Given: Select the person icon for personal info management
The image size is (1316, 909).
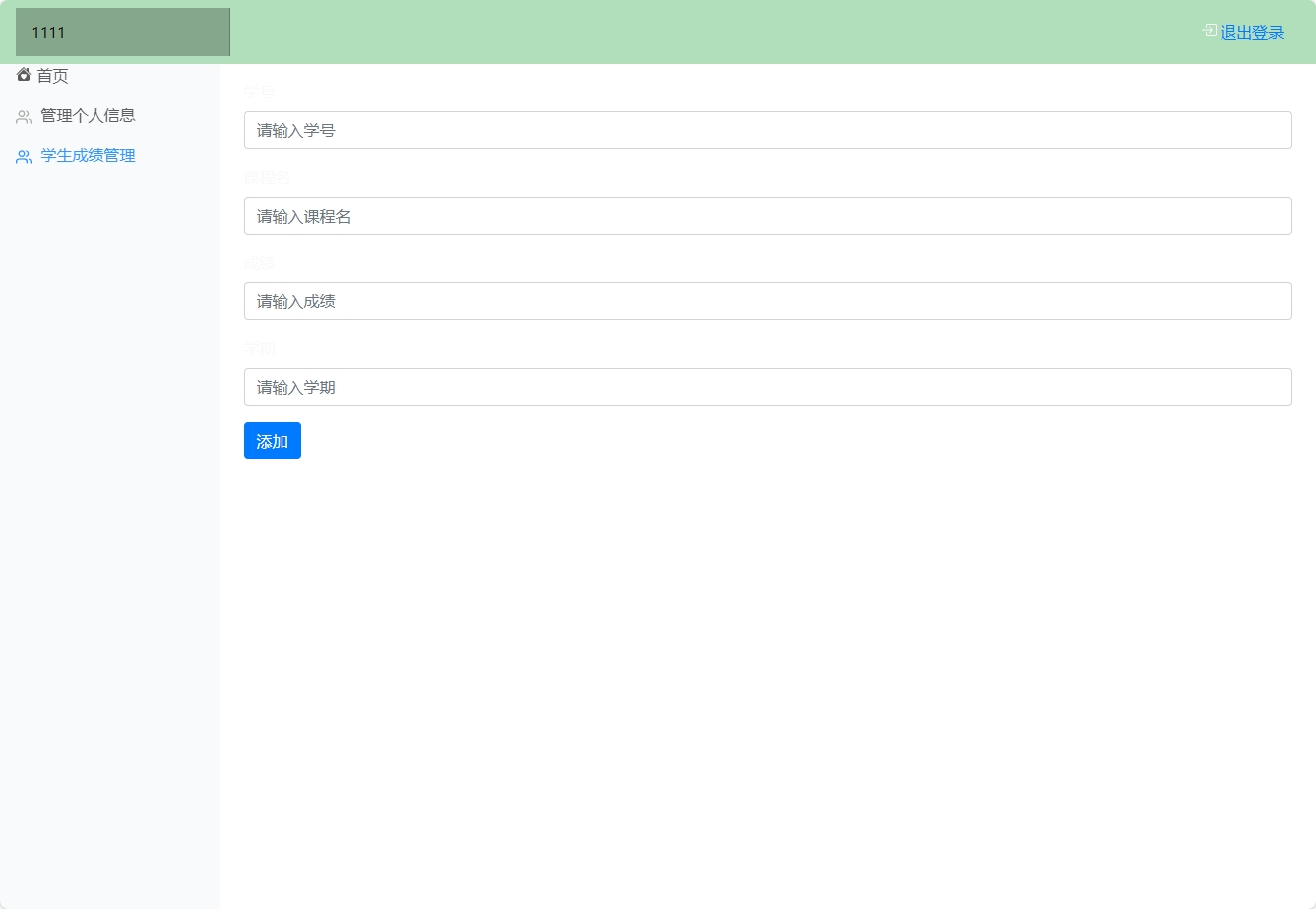Looking at the screenshot, I should pyautogui.click(x=23, y=115).
